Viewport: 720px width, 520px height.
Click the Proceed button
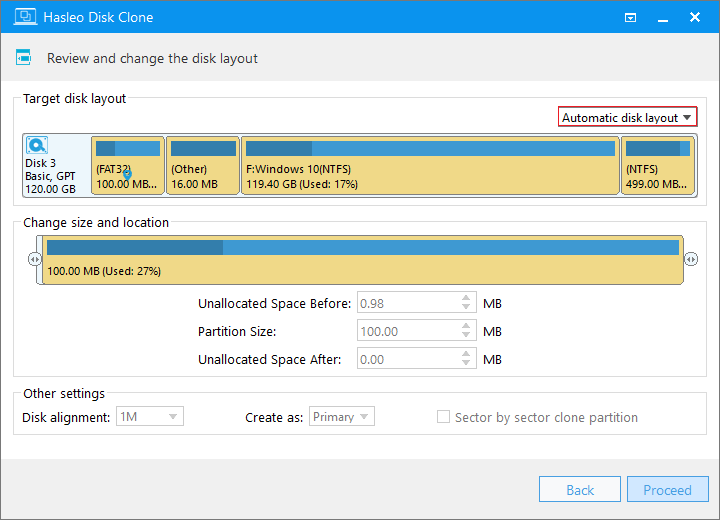click(668, 489)
